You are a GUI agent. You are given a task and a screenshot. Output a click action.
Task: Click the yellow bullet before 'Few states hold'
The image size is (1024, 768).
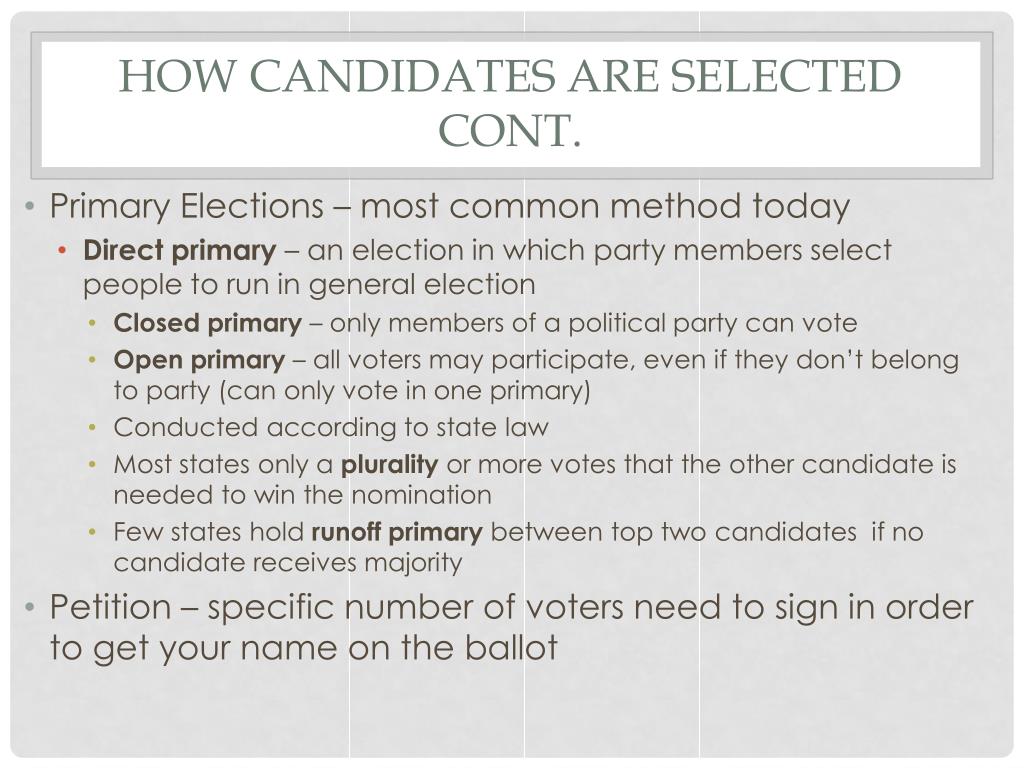click(x=93, y=532)
